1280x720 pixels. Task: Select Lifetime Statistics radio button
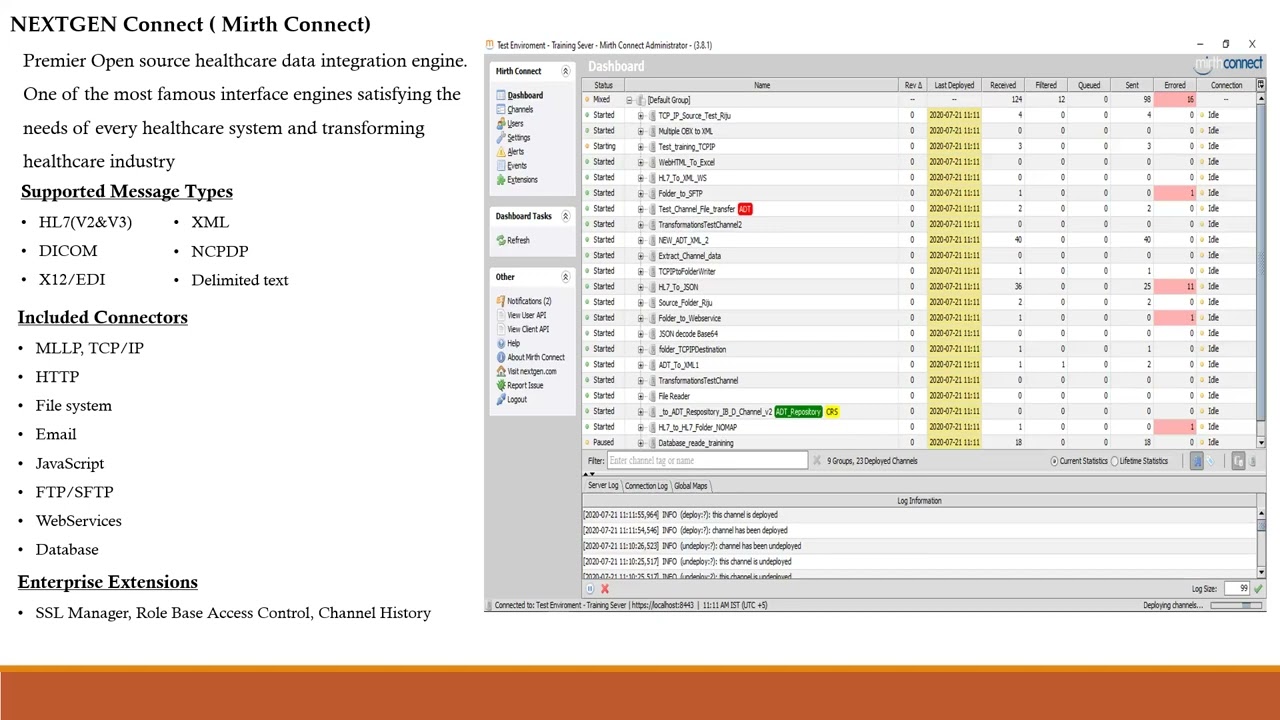pyautogui.click(x=1115, y=461)
